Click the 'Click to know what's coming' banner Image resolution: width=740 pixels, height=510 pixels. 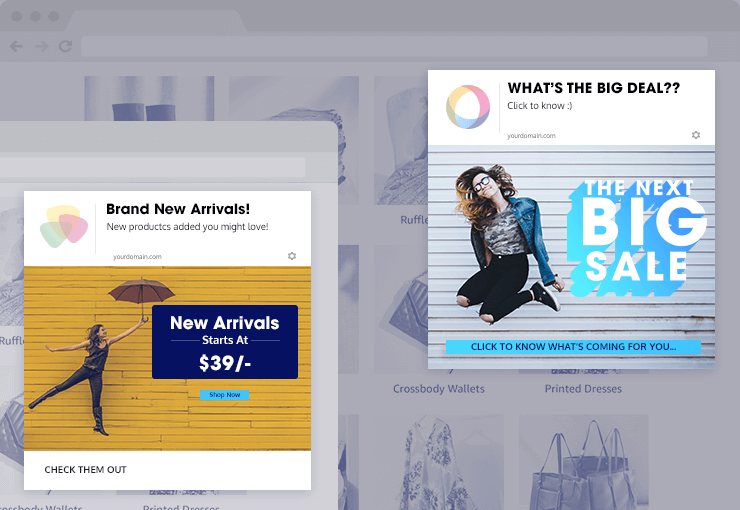pos(573,347)
